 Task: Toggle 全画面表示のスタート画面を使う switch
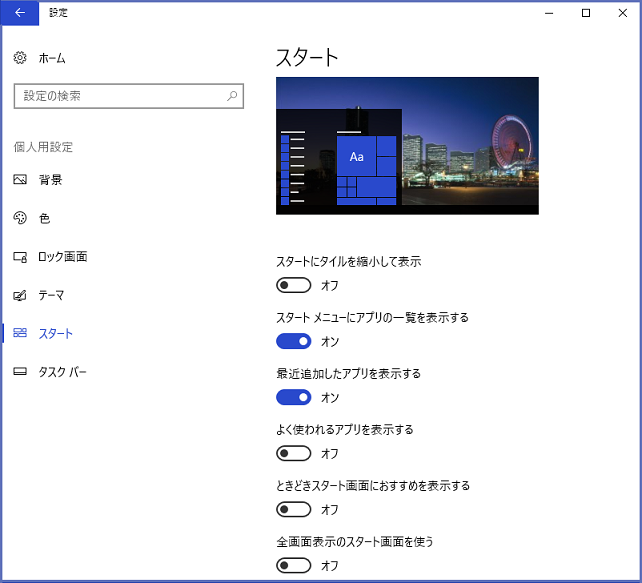pyautogui.click(x=294, y=565)
